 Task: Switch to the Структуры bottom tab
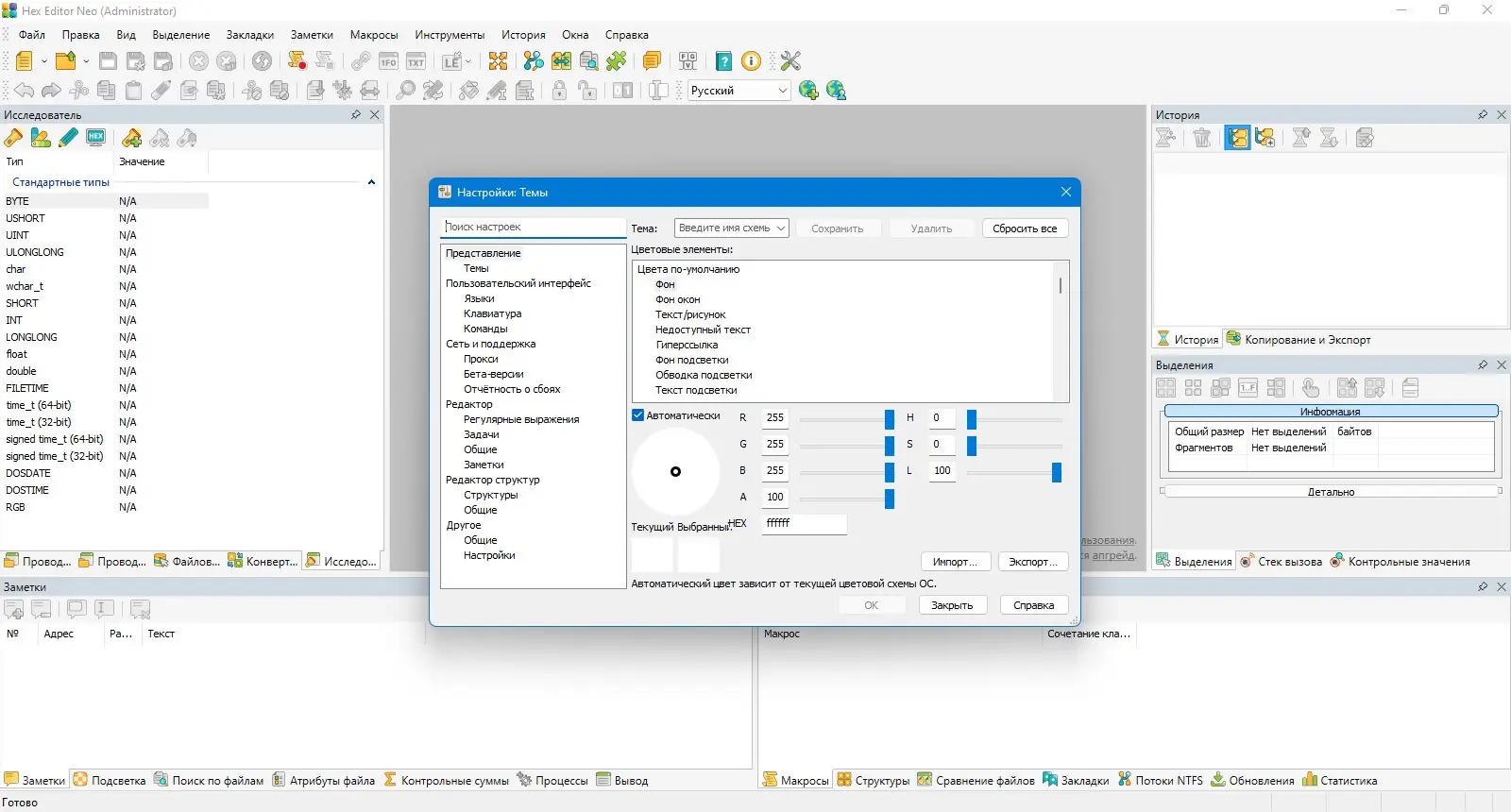point(874,781)
